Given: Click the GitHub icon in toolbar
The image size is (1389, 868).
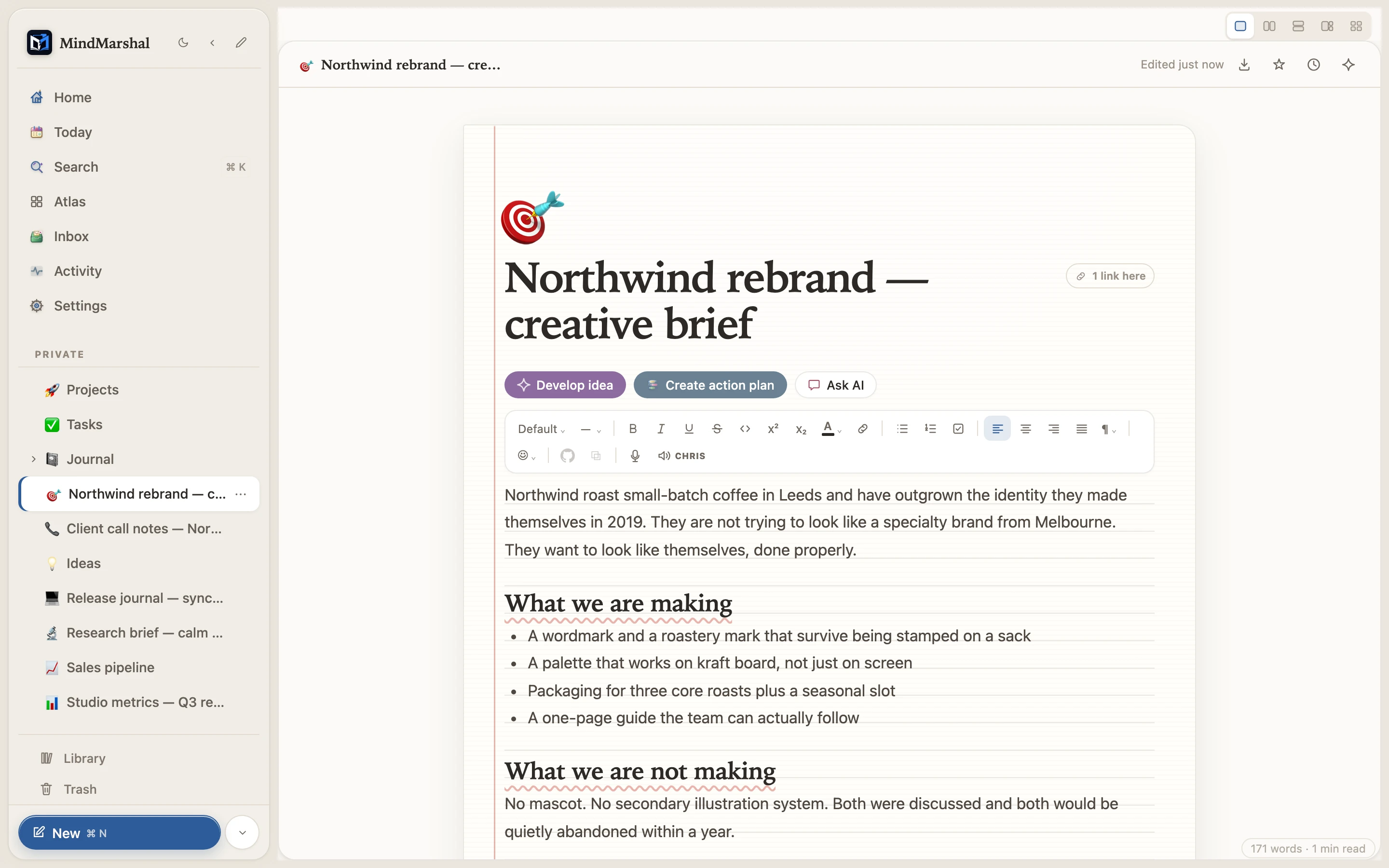Looking at the screenshot, I should (568, 456).
